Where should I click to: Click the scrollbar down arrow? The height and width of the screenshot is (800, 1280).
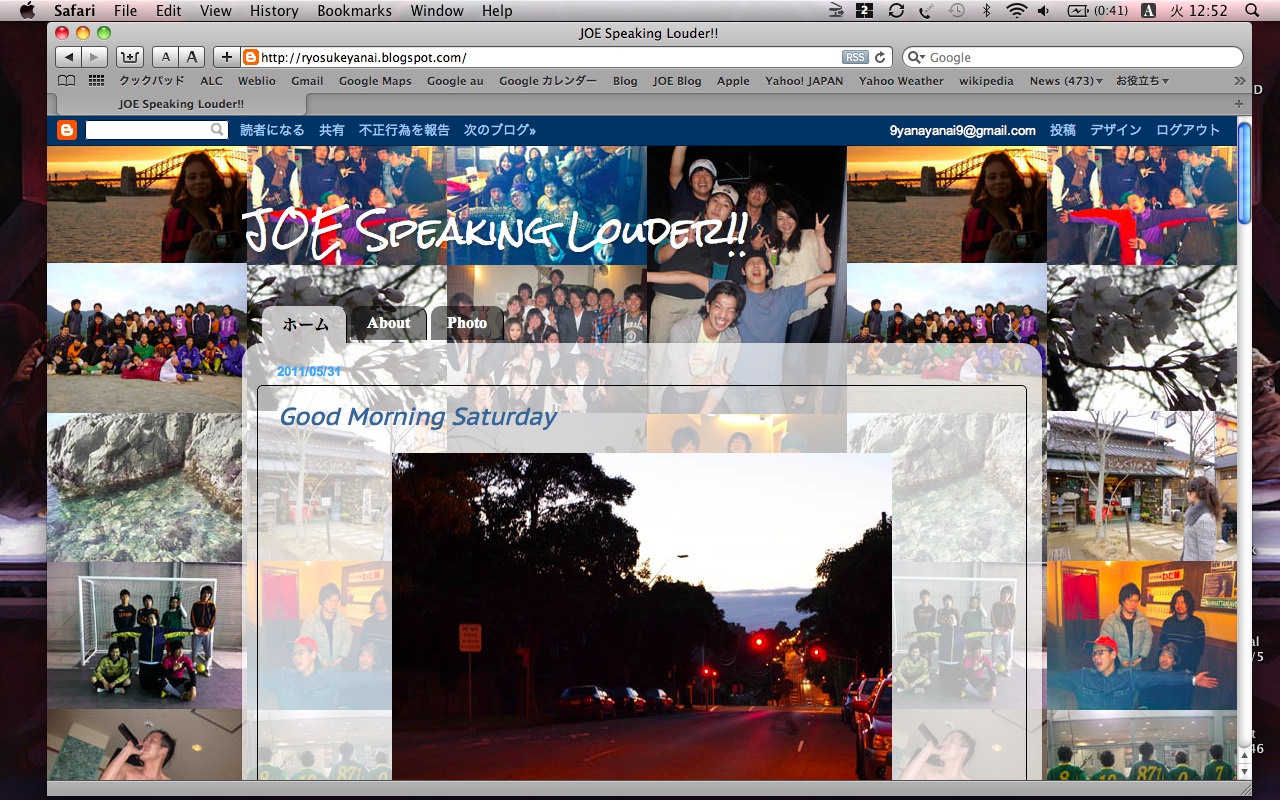coord(1244,772)
